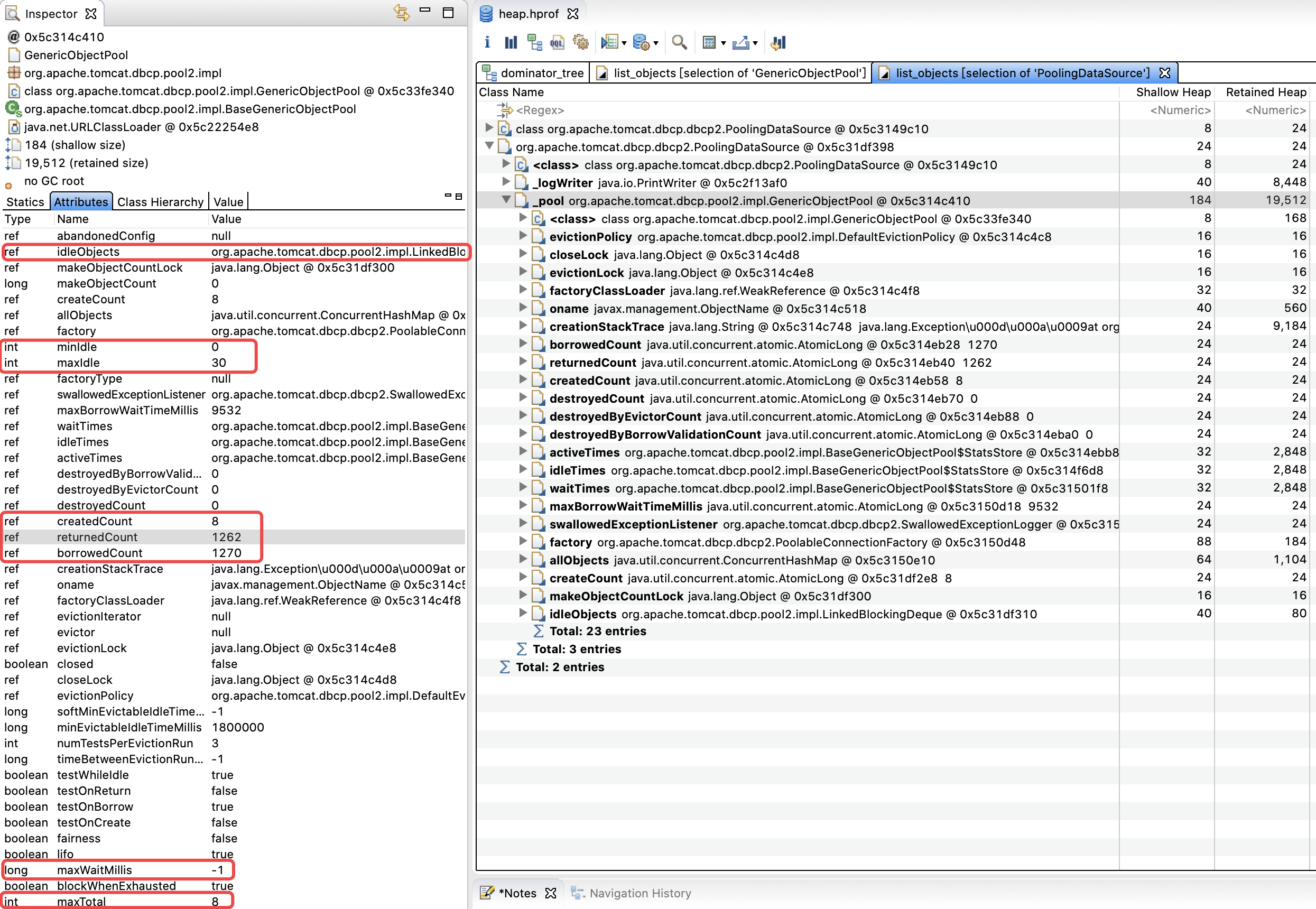This screenshot has width=1316, height=909.
Task: Click the package icon beside org.apache.tomcat.dbcp.pool2.impl
Action: [x=14, y=73]
